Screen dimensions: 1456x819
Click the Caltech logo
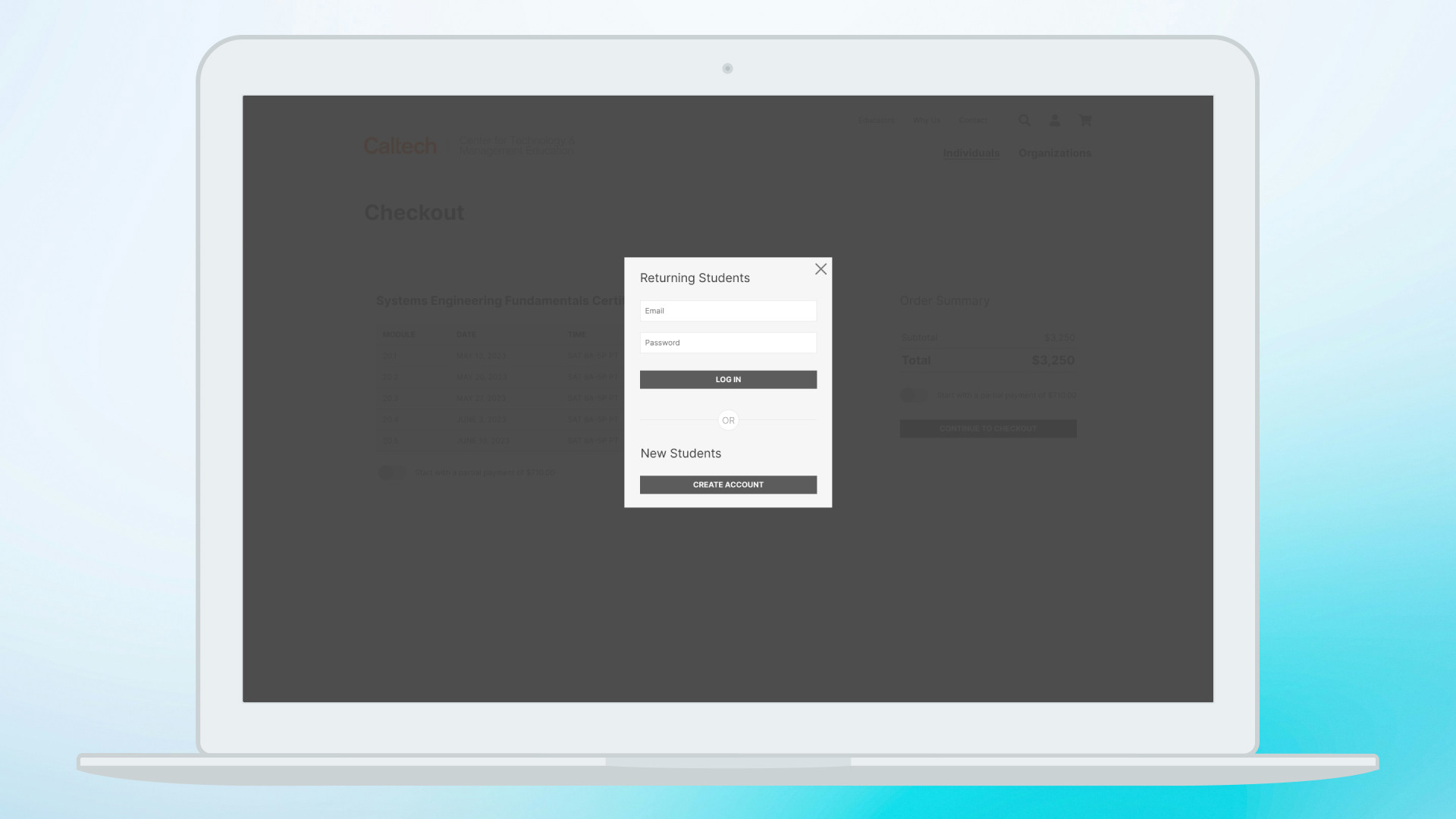(x=400, y=146)
